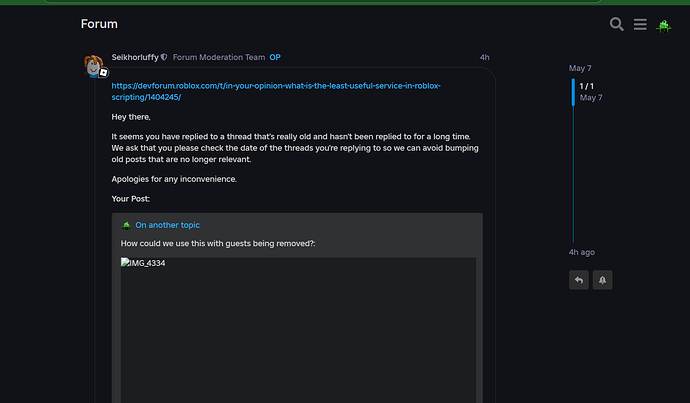The height and width of the screenshot is (403, 690).
Task: Click the Forum title in header
Action: click(x=99, y=24)
